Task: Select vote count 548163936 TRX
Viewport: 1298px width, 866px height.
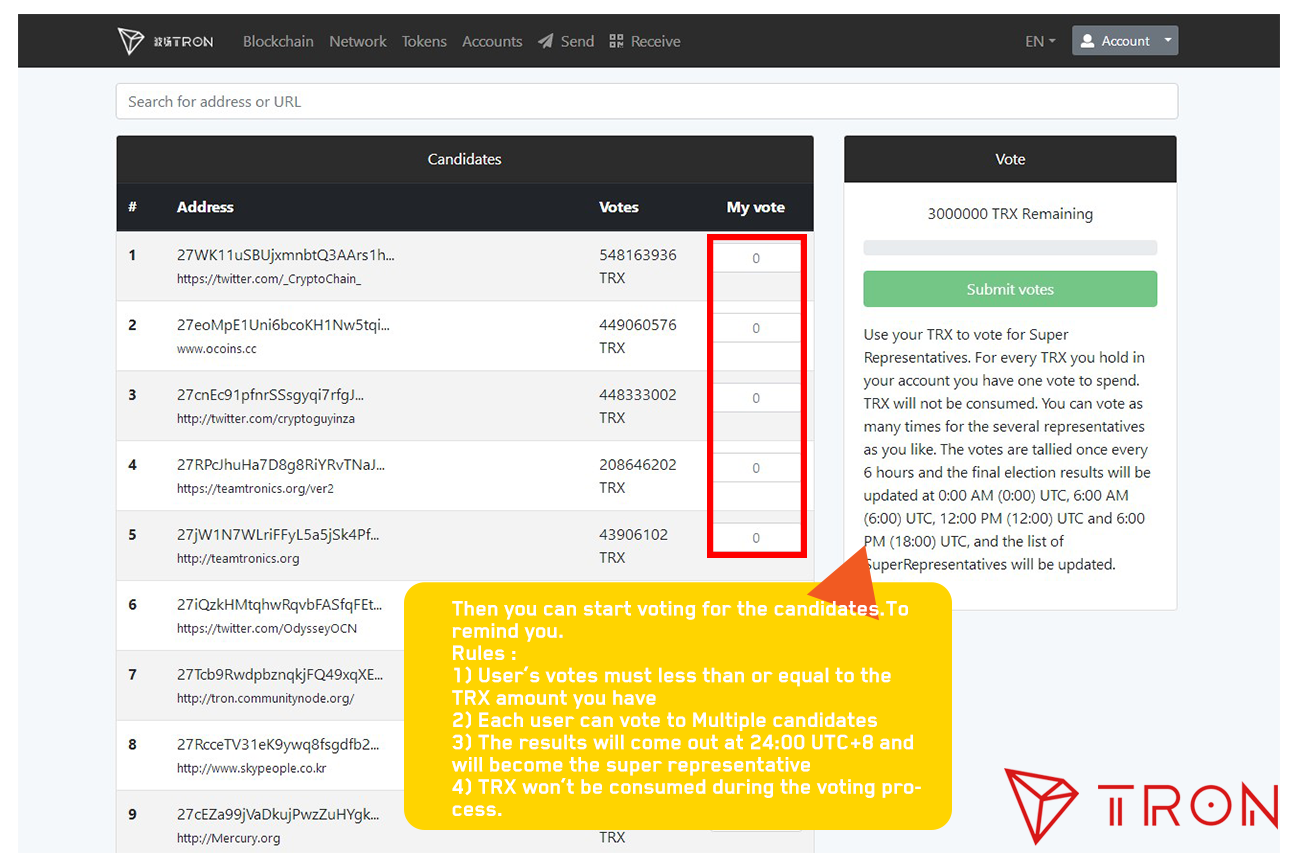Action: (x=638, y=266)
